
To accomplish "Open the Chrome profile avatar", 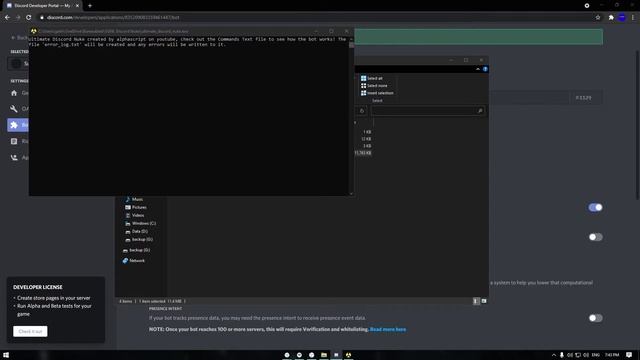I will pos(622,18).
